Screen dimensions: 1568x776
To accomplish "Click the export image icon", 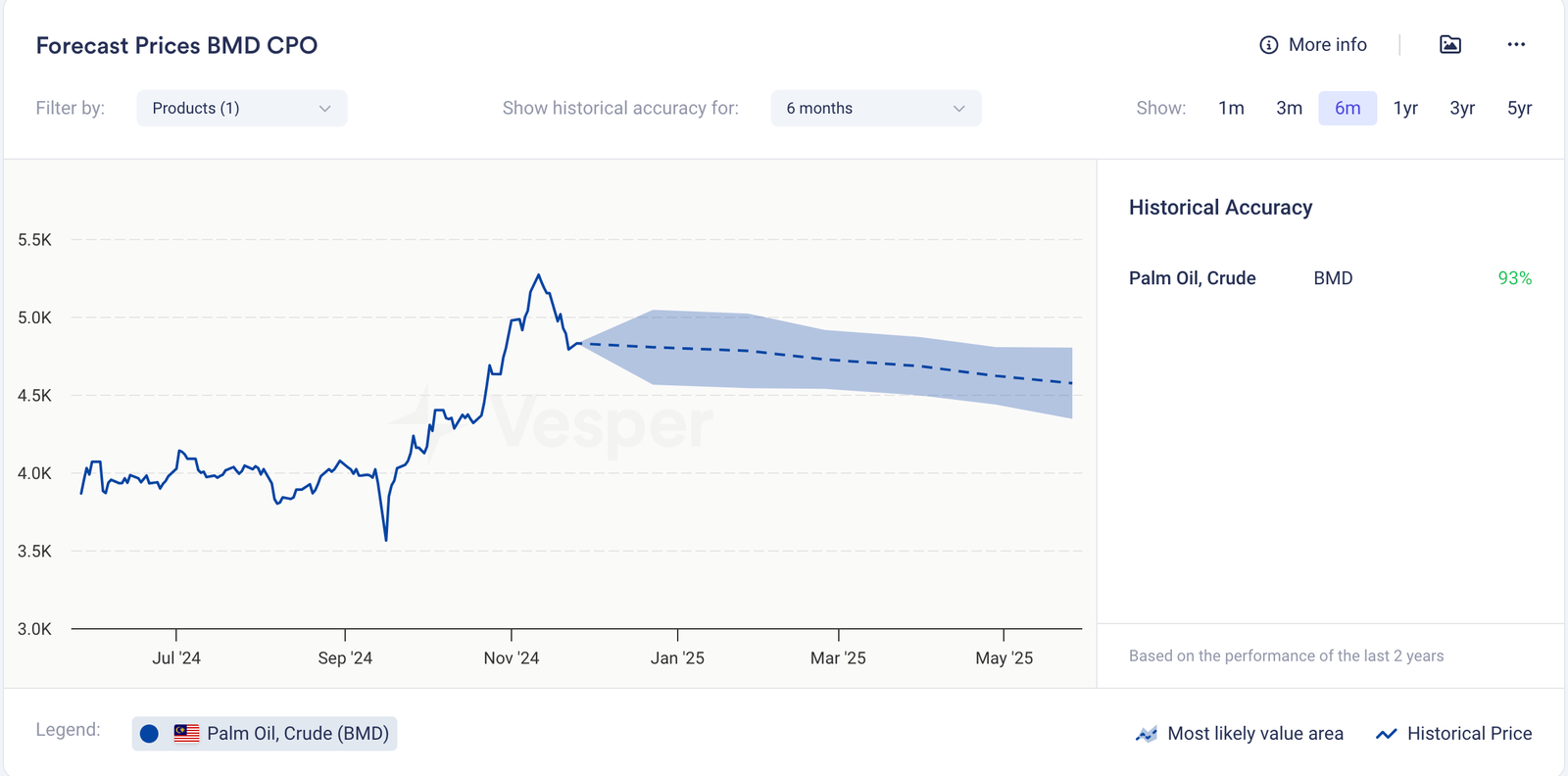I will click(x=1450, y=44).
